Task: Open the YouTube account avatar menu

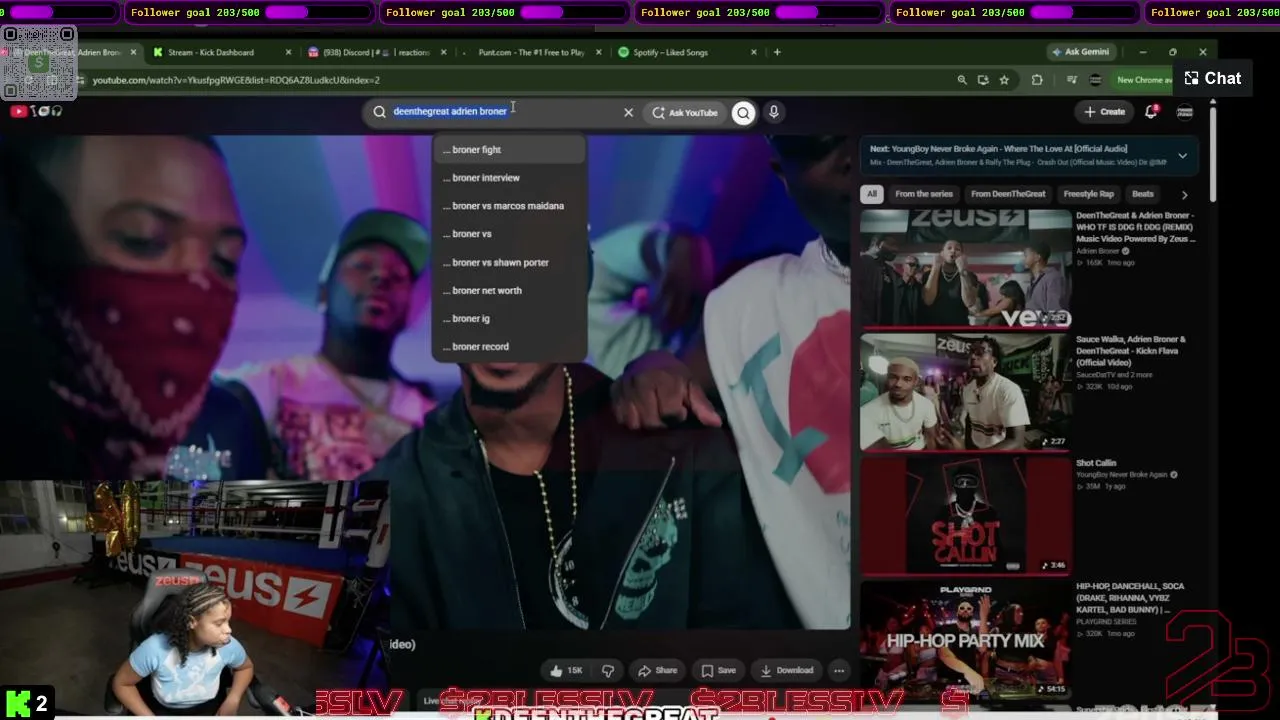Action: click(1185, 112)
